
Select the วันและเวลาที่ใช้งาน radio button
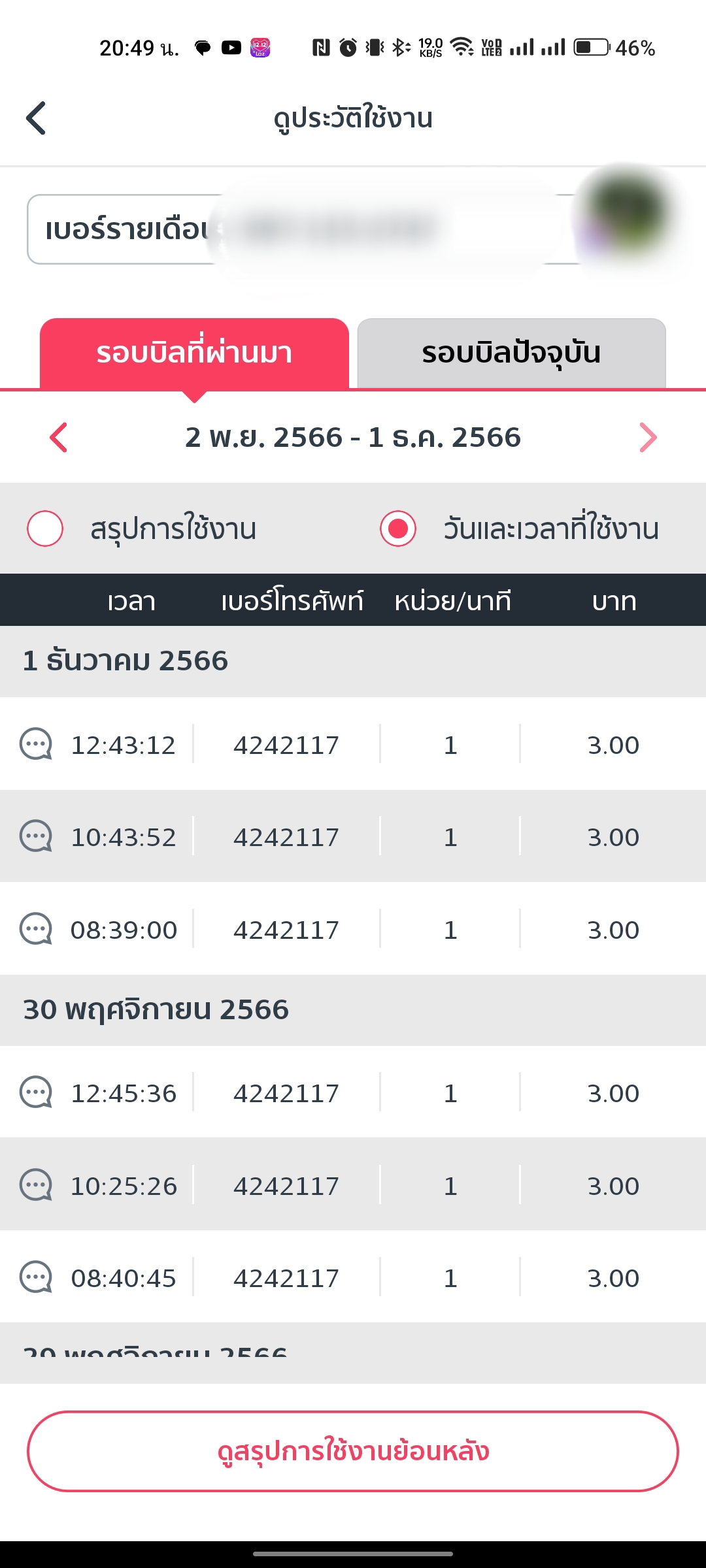click(x=398, y=529)
